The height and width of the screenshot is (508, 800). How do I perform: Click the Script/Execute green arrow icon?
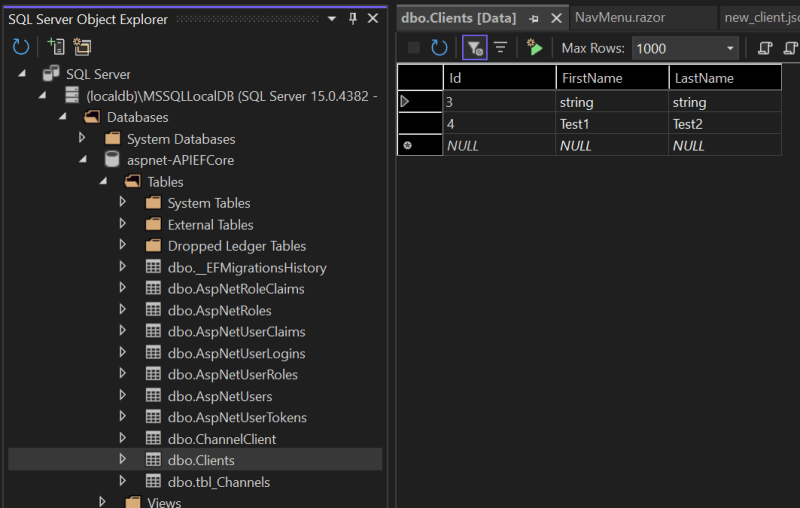tap(534, 47)
